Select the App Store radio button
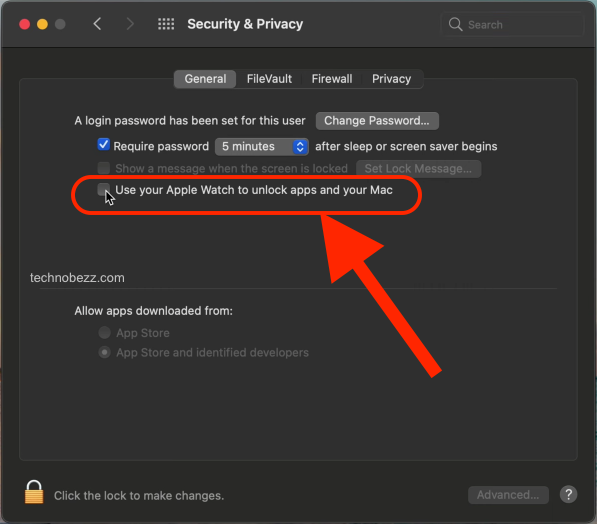The image size is (597, 524). 105,332
